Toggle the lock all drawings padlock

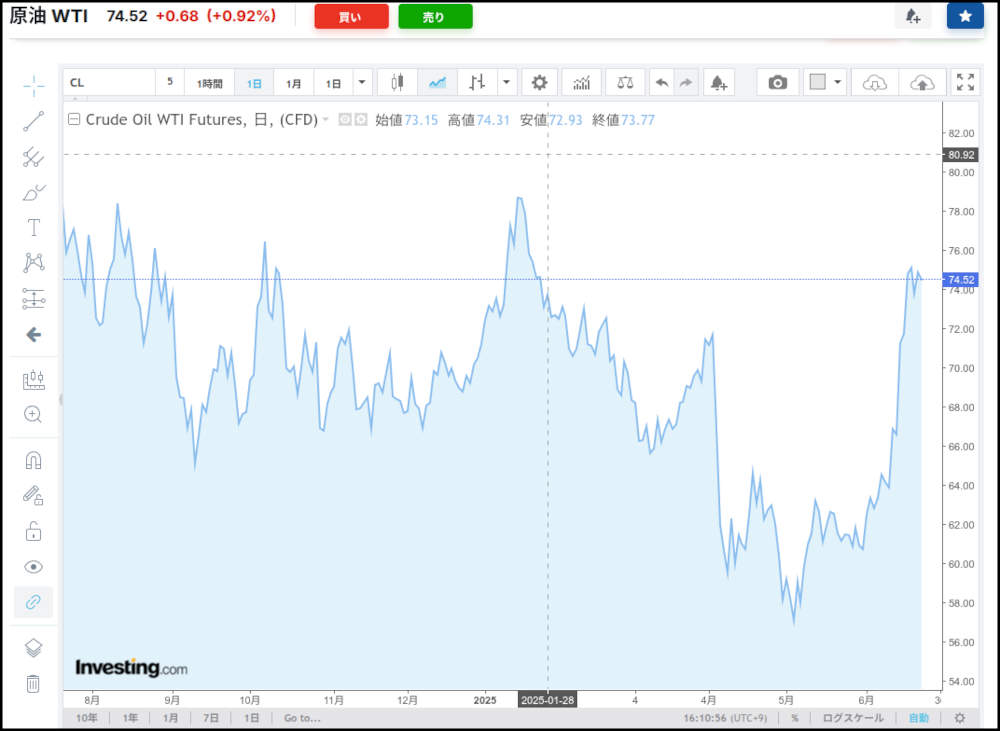[33, 531]
